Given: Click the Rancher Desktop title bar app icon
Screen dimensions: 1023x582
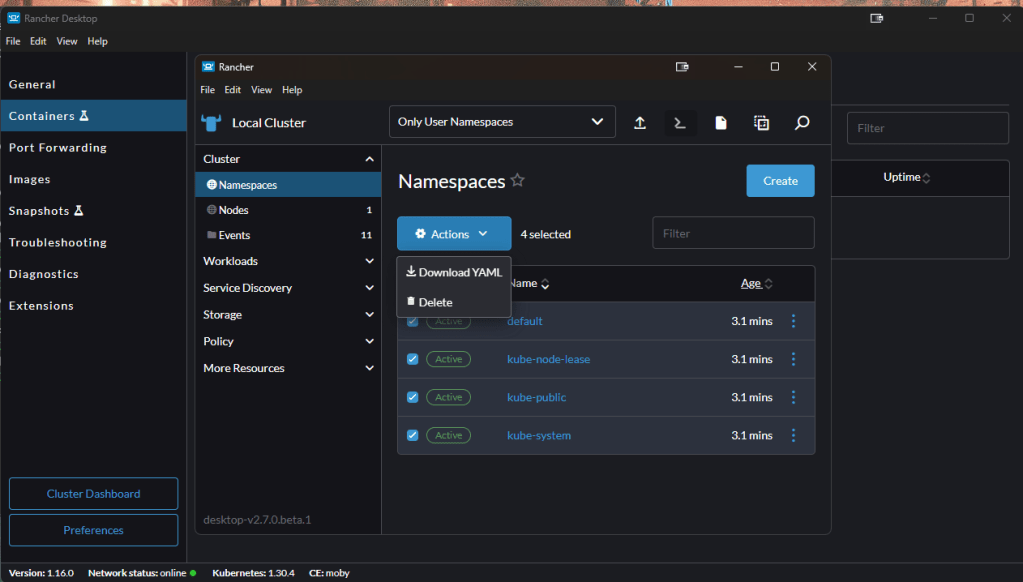Looking at the screenshot, I should (x=14, y=18).
